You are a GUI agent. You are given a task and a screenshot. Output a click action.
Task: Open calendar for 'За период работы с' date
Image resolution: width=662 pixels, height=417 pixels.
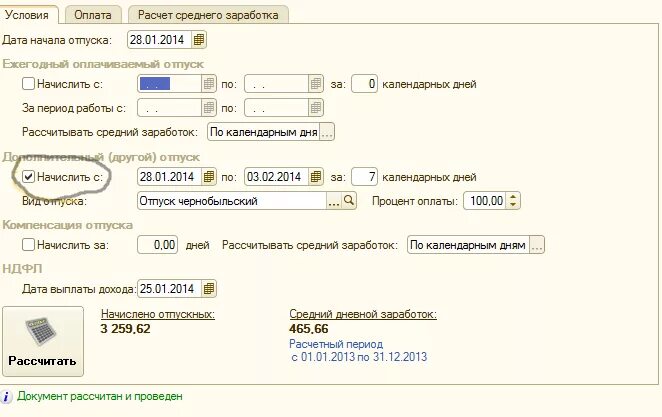pyautogui.click(x=209, y=108)
